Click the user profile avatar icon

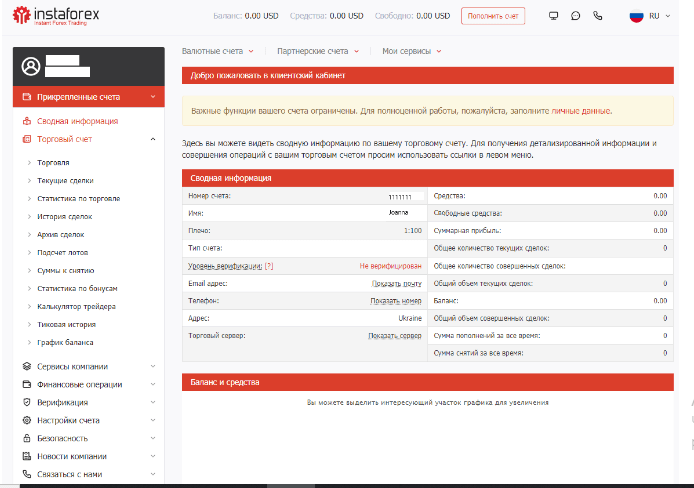pyautogui.click(x=31, y=66)
